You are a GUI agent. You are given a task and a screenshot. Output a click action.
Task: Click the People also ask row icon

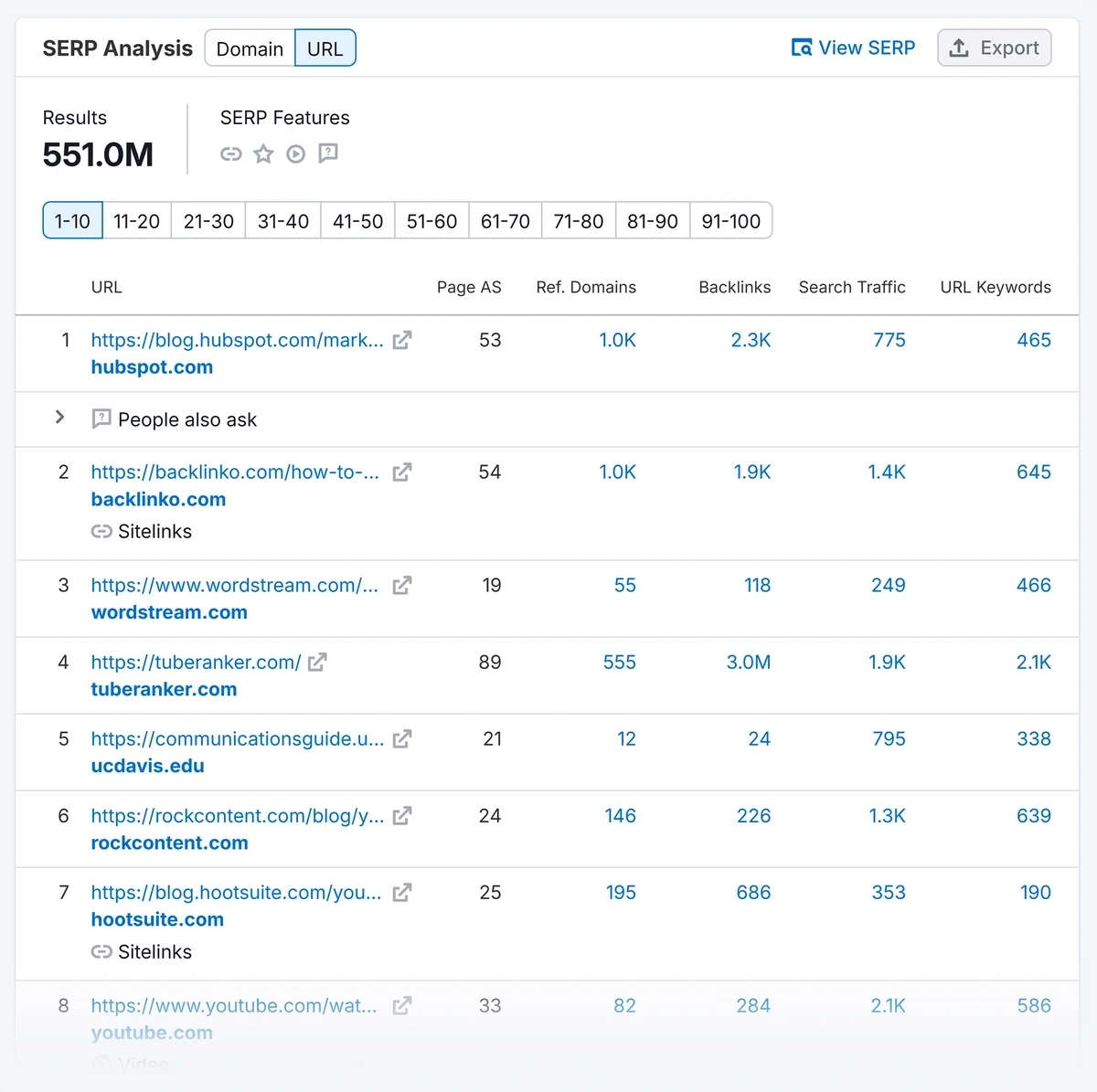[101, 419]
